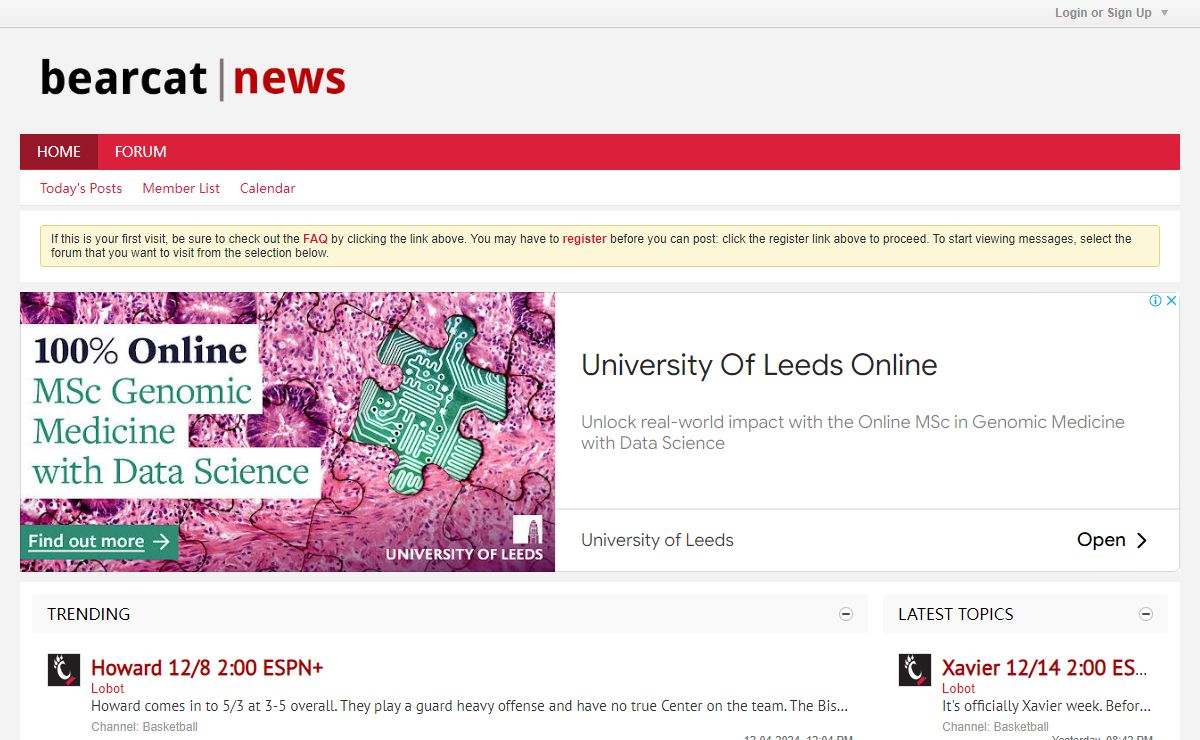Open the Howard 12/8 2:00 ESPN+ topic
The height and width of the screenshot is (740, 1200).
[207, 668]
